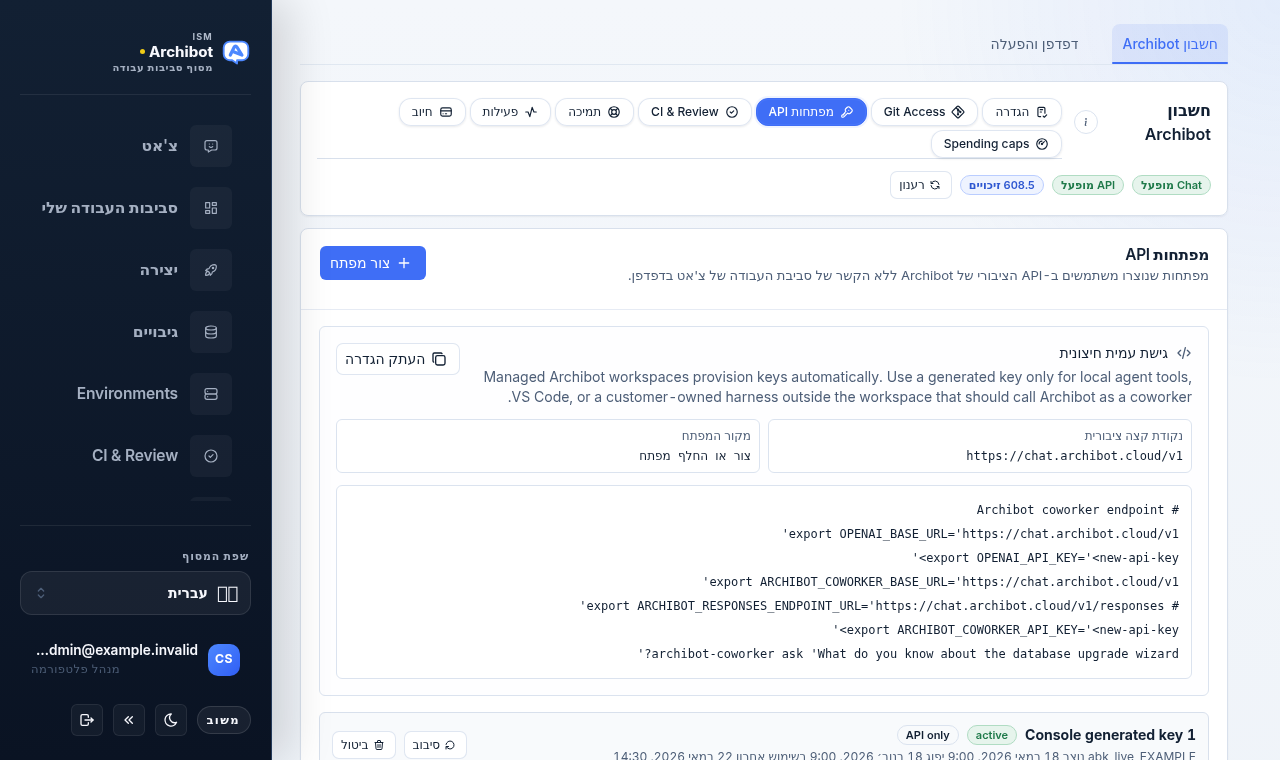Click the Archibot logo icon
The image size is (1280, 760).
tap(236, 52)
